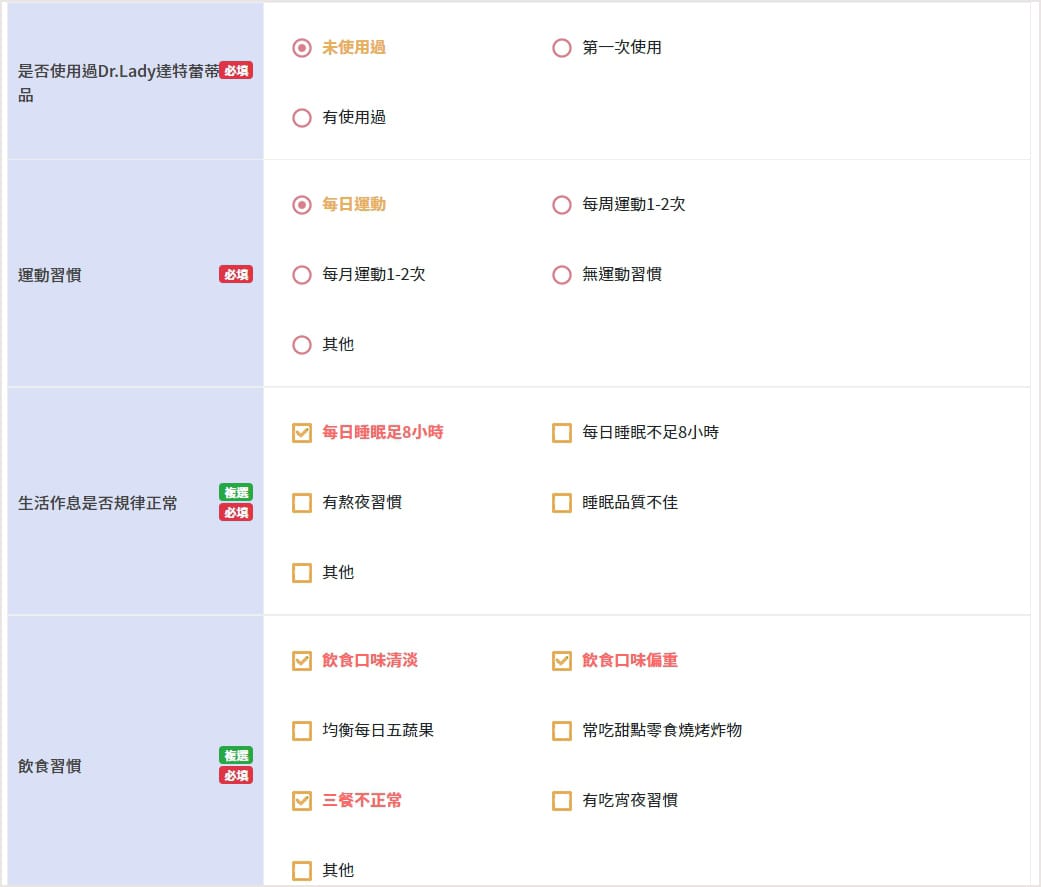The height and width of the screenshot is (887, 1041).
Task: Choose the 第一次使用 radio option
Action: coord(562,48)
